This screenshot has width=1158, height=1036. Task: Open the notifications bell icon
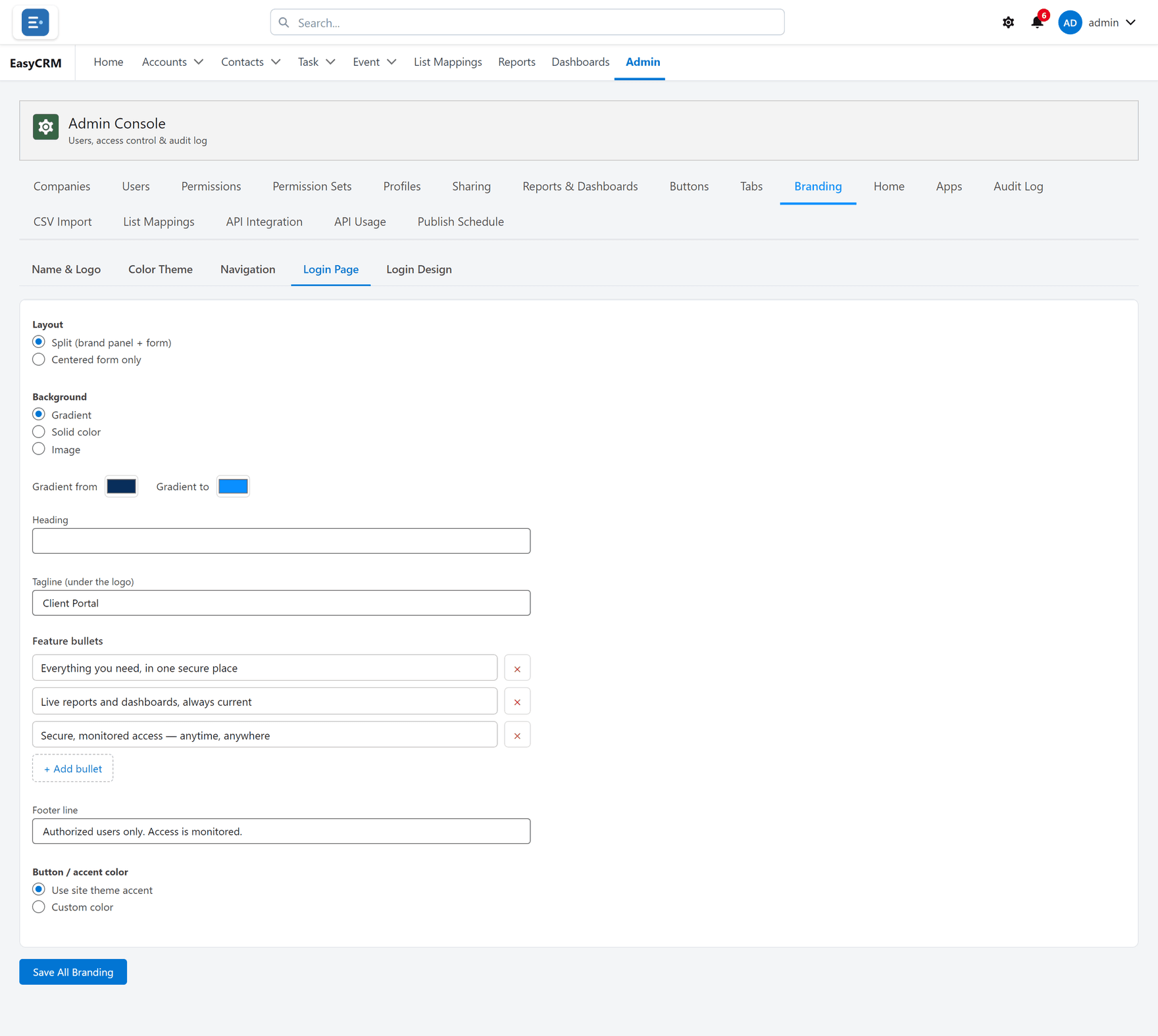pyautogui.click(x=1038, y=22)
